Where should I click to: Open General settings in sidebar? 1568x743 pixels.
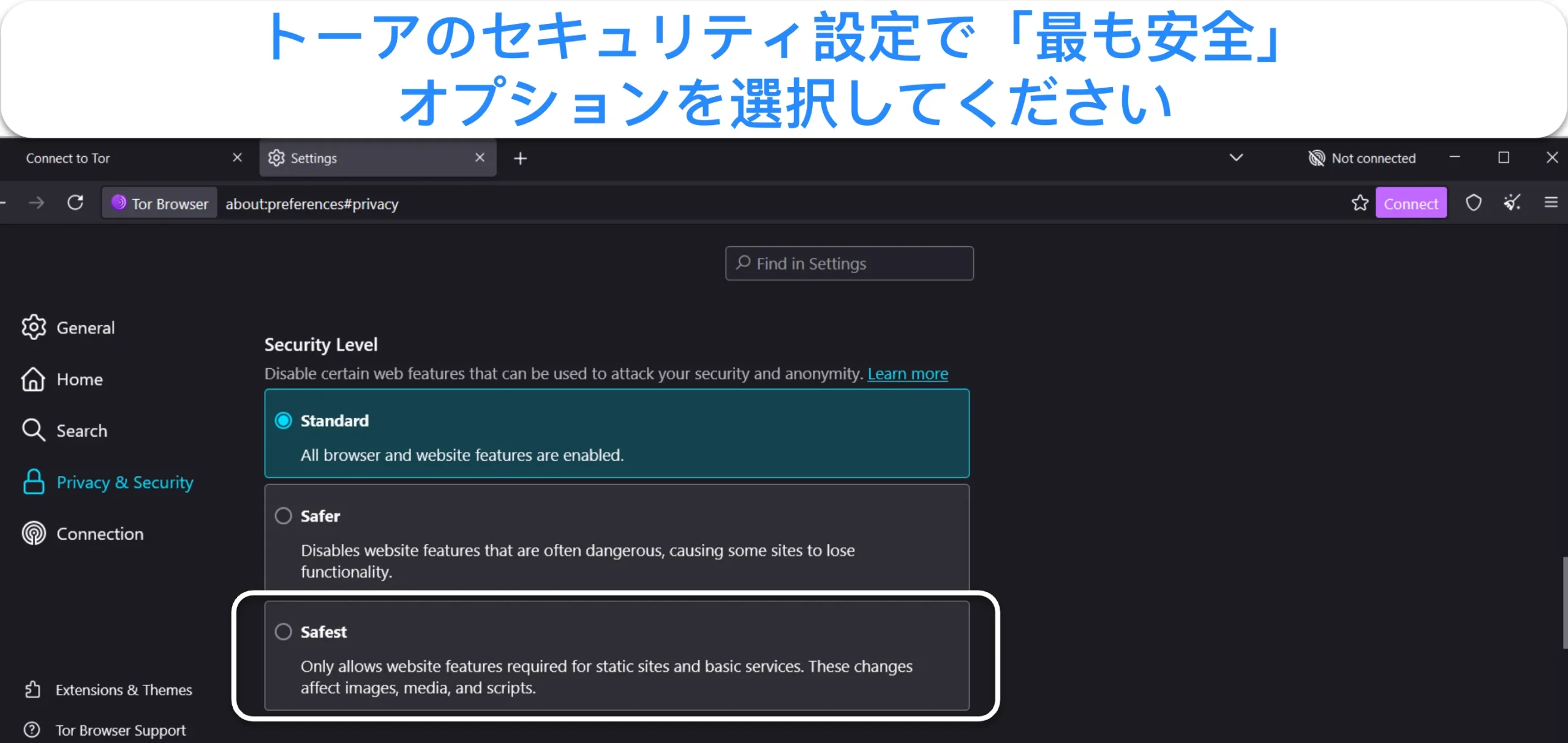coord(68,328)
